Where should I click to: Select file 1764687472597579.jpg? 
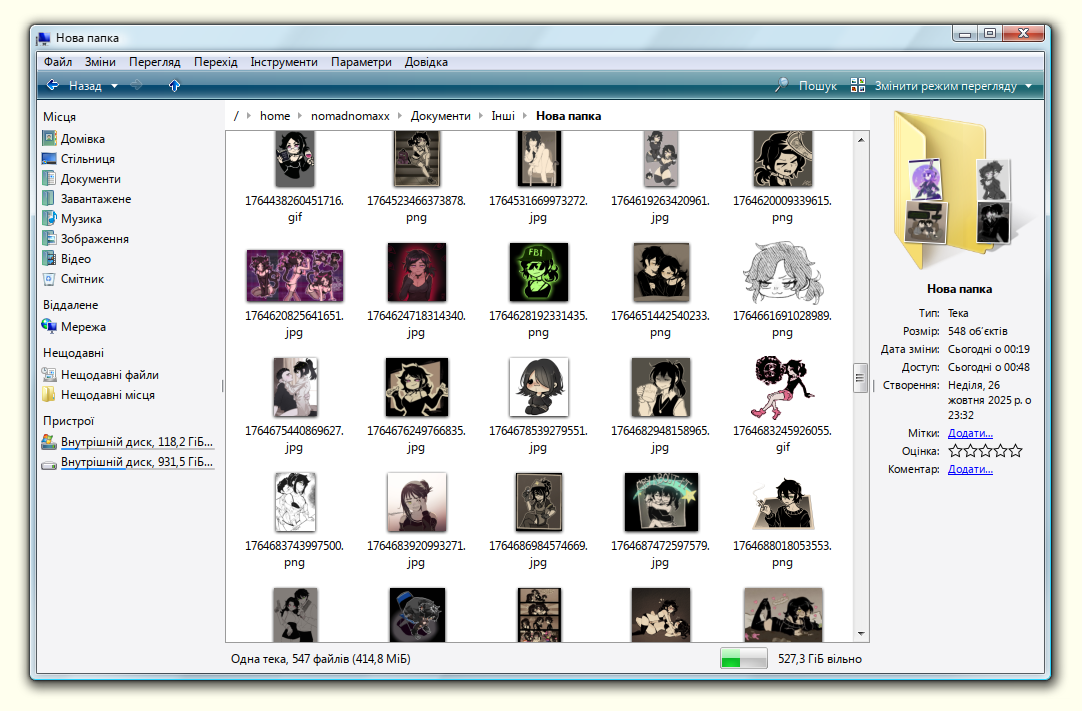coord(660,520)
